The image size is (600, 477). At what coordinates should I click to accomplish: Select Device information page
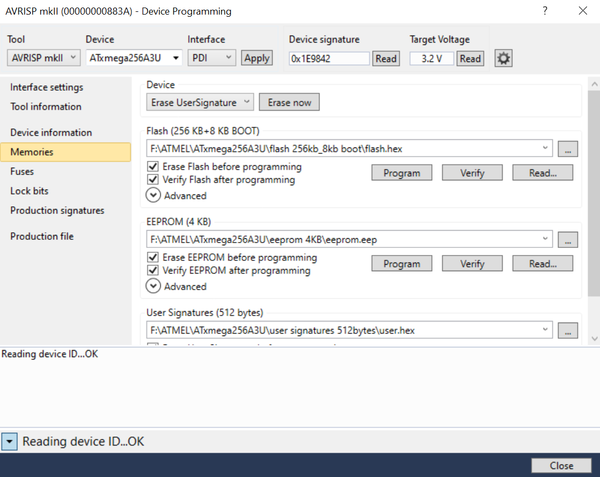(51, 132)
